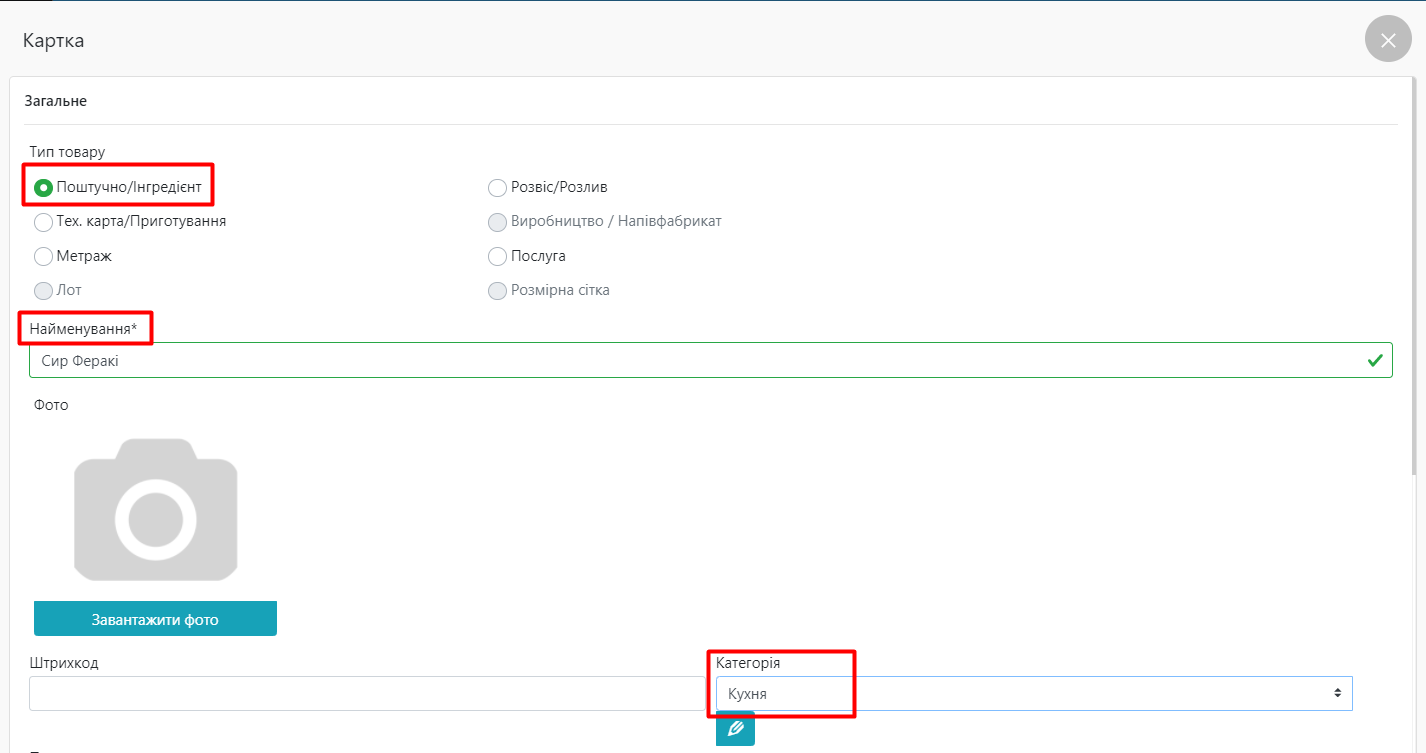Click the camera placeholder photo image
1426x753 pixels.
(155, 510)
